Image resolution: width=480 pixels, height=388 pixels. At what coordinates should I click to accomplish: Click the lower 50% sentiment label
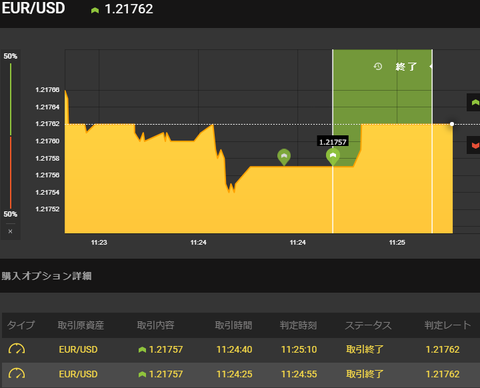[x=10, y=214]
